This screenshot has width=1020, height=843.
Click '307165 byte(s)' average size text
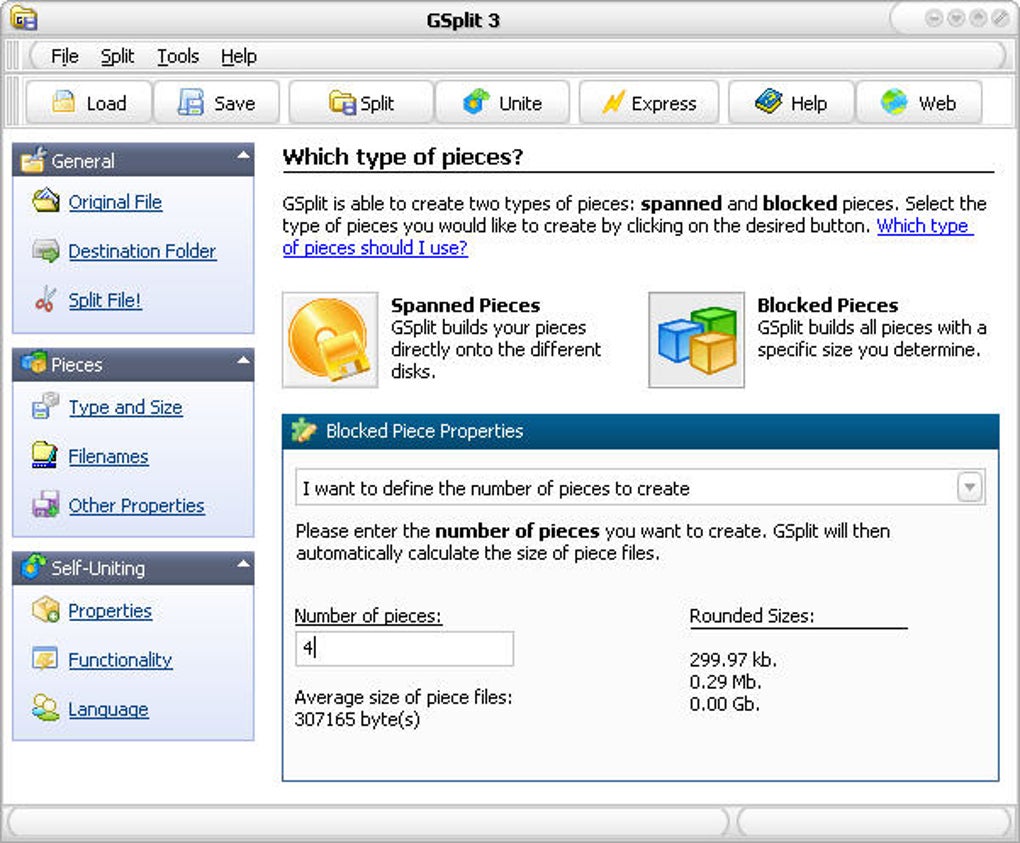pos(357,719)
